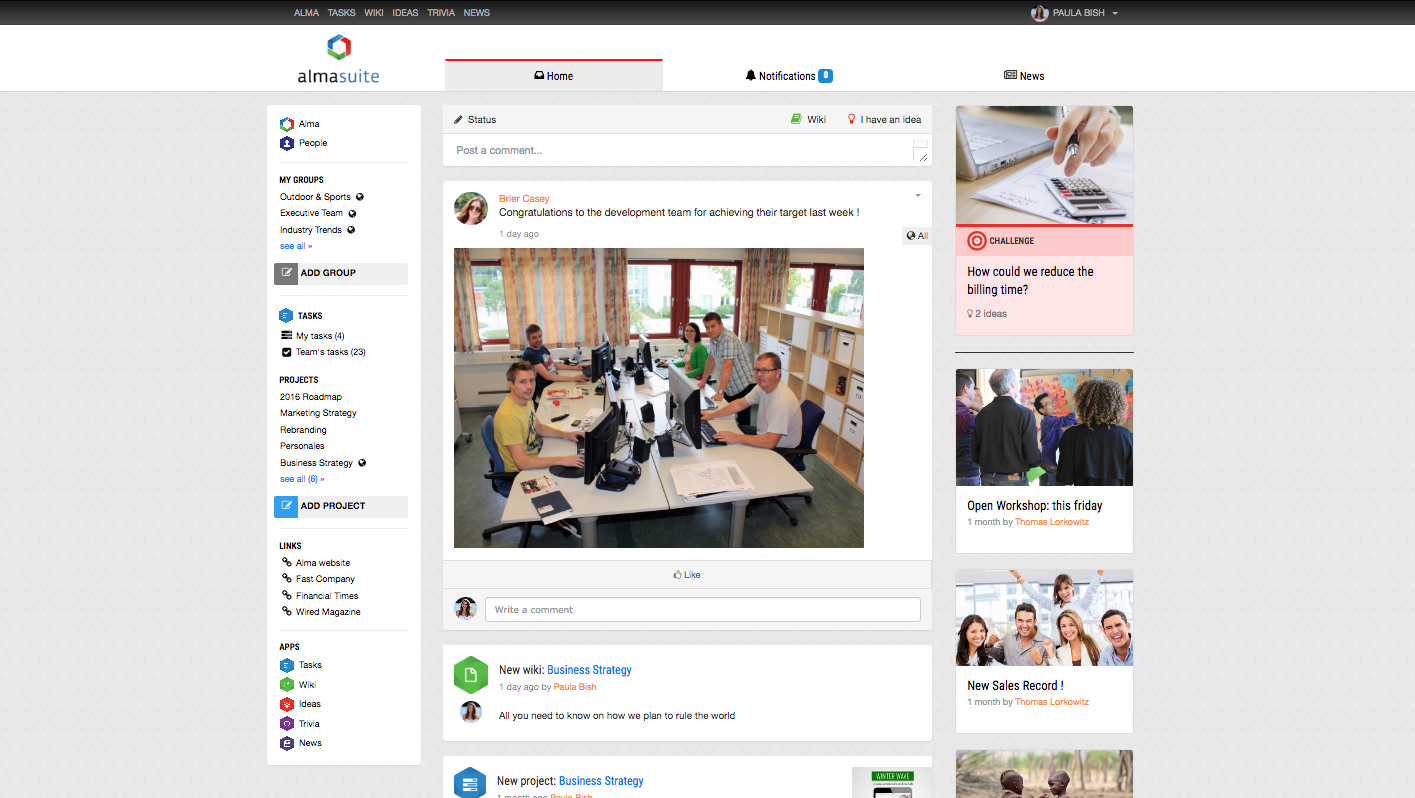This screenshot has width=1415, height=798.
Task: Click the Paula Bish author link under New wiki
Action: 575,687
